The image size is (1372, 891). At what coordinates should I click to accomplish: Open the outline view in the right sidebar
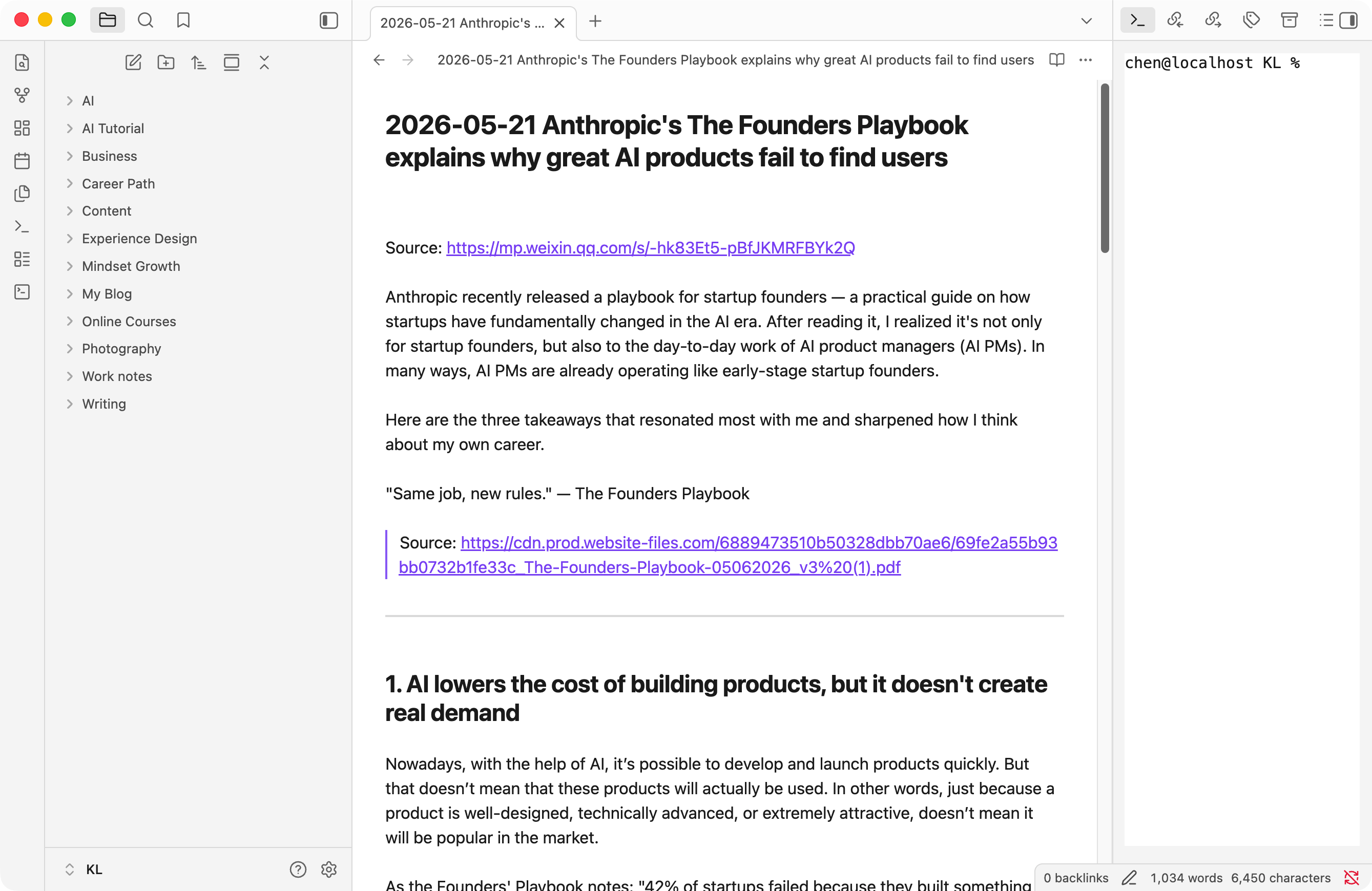(x=1326, y=20)
